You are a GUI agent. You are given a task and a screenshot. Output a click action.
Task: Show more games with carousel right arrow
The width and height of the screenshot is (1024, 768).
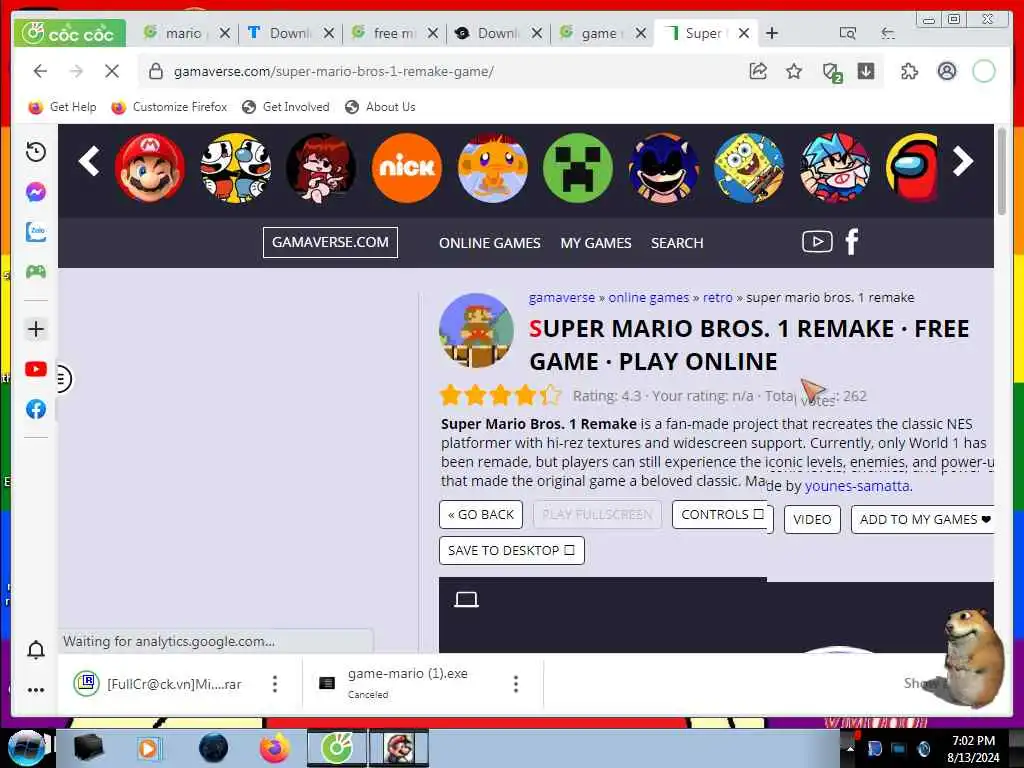pos(963,161)
